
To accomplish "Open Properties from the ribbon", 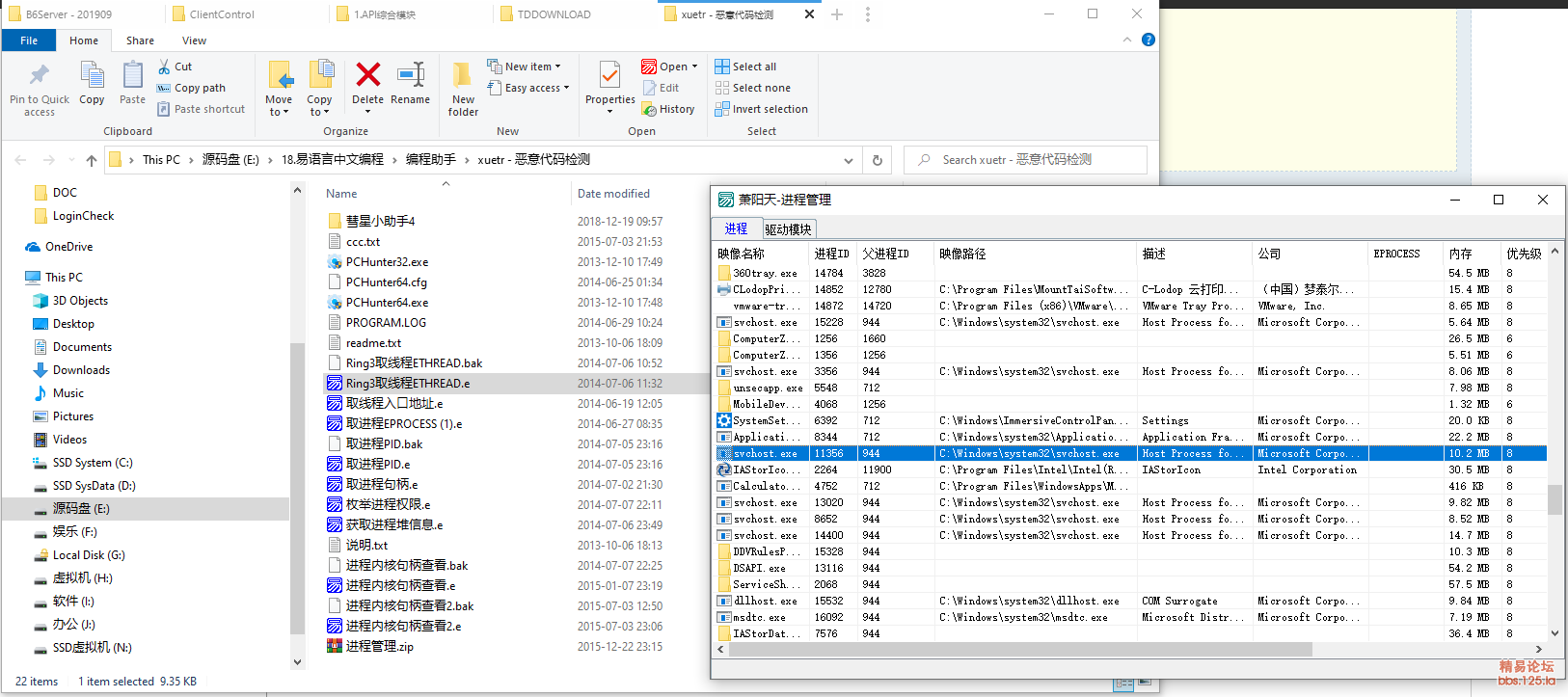I will (609, 77).
